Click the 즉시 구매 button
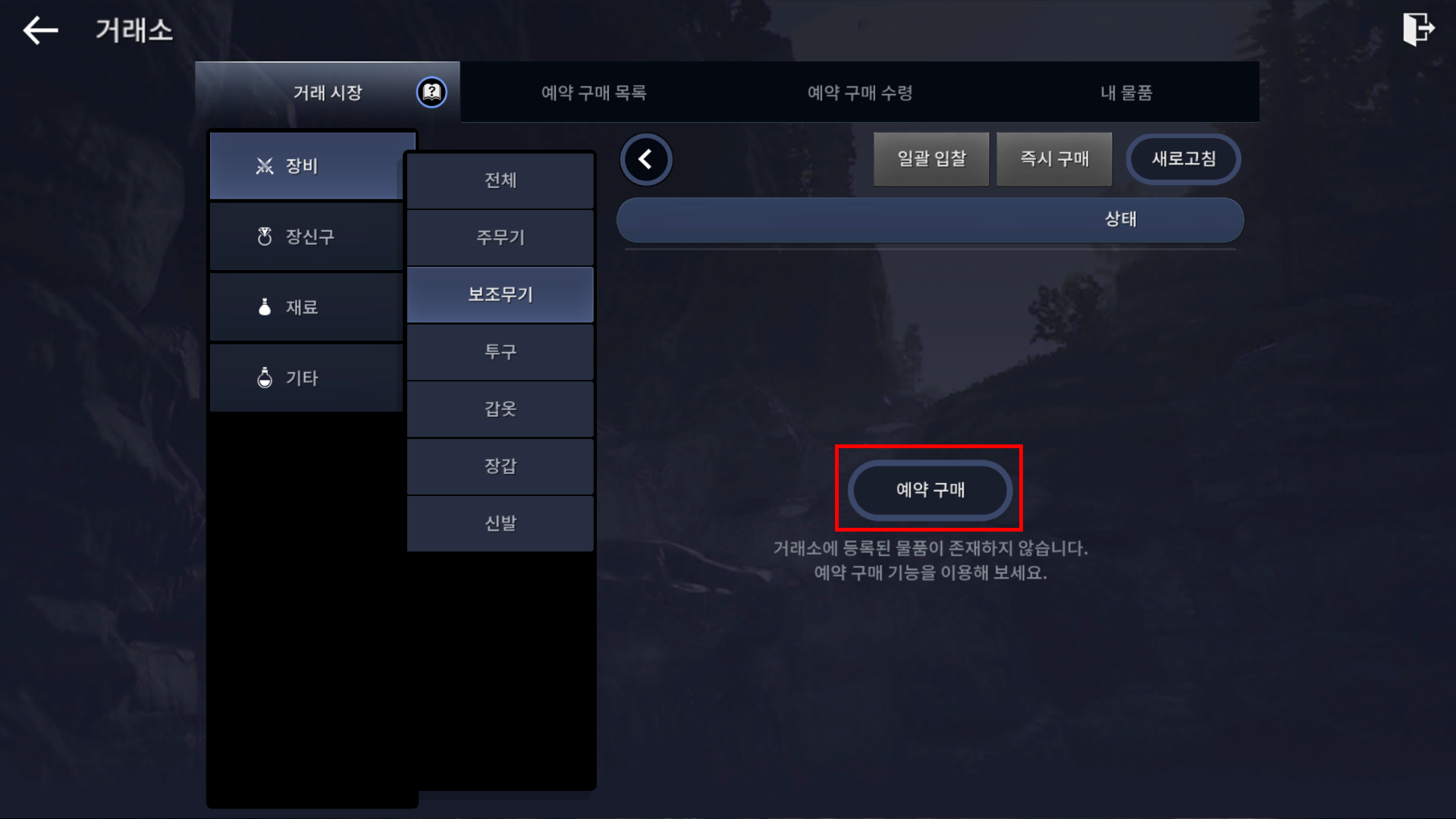This screenshot has width=1456, height=819. pos(1054,159)
